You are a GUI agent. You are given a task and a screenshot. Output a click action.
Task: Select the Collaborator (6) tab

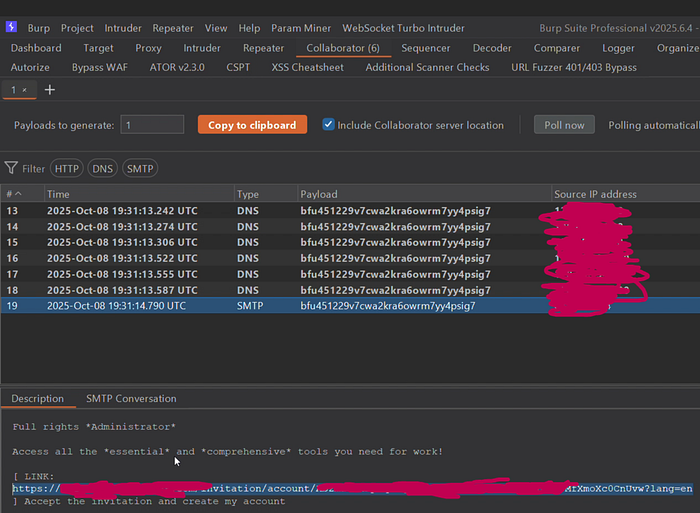click(x=343, y=48)
